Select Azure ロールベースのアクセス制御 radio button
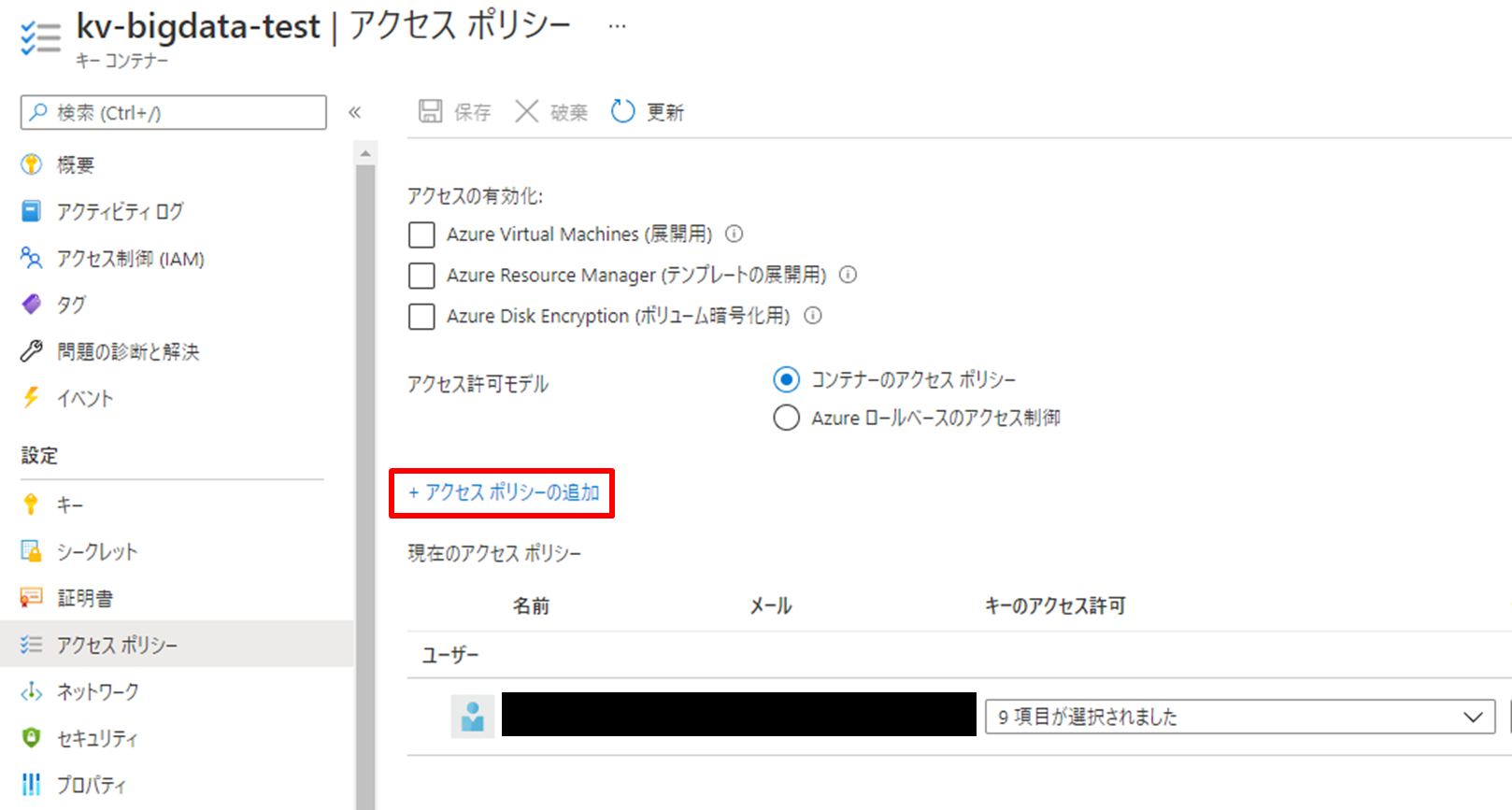The height and width of the screenshot is (810, 1512). 787,418
